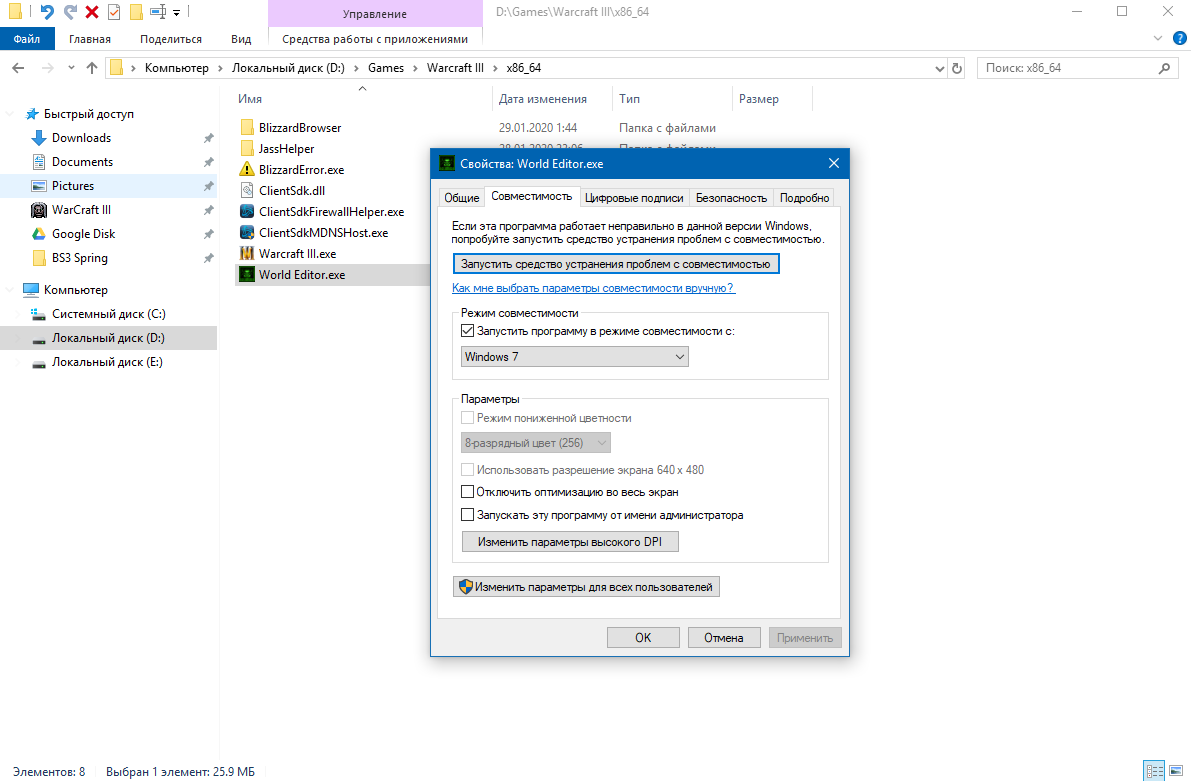1191x781 pixels.
Task: Refresh the x86_64 folder view
Action: tap(957, 68)
